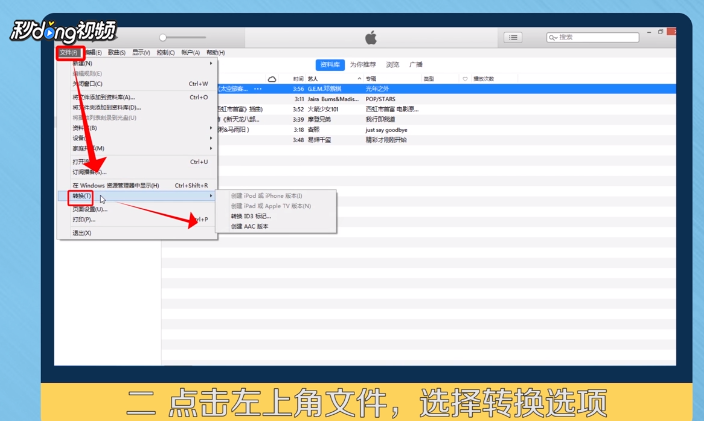Choose the 退出(X) menu item

click(x=137, y=233)
